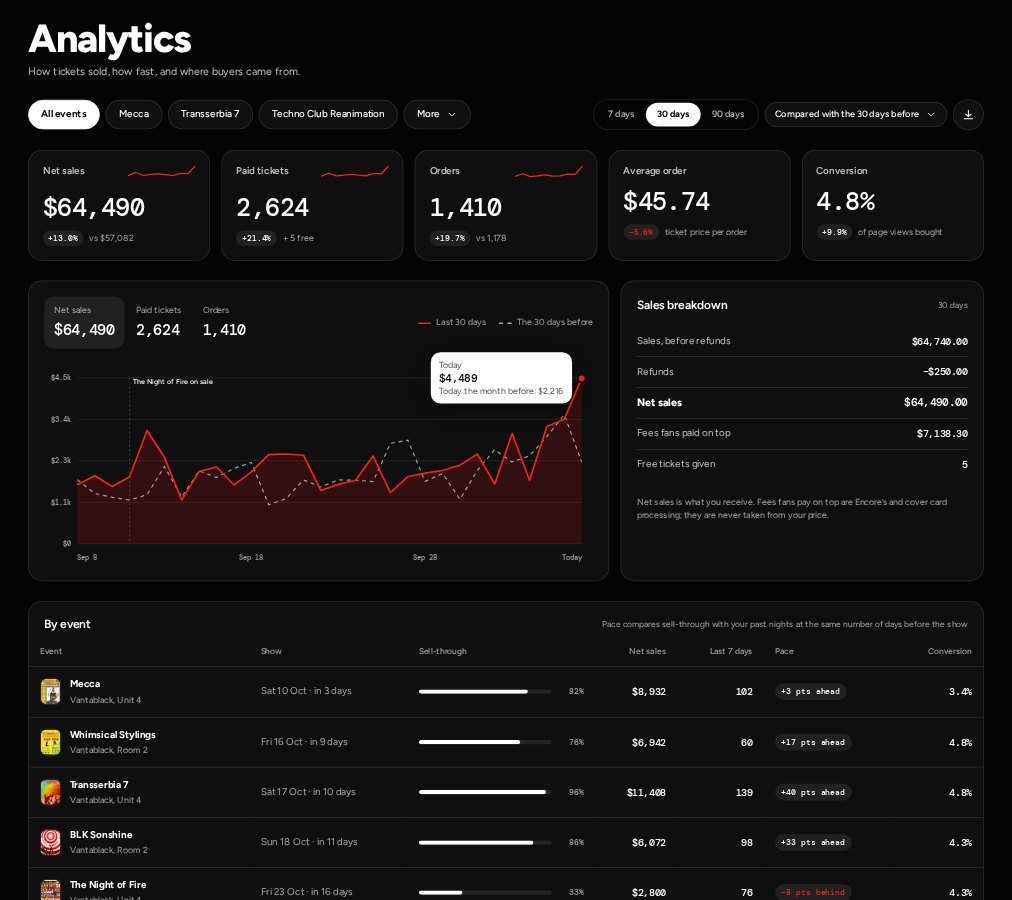Click the download export icon button
This screenshot has width=1012, height=900.
(x=967, y=114)
